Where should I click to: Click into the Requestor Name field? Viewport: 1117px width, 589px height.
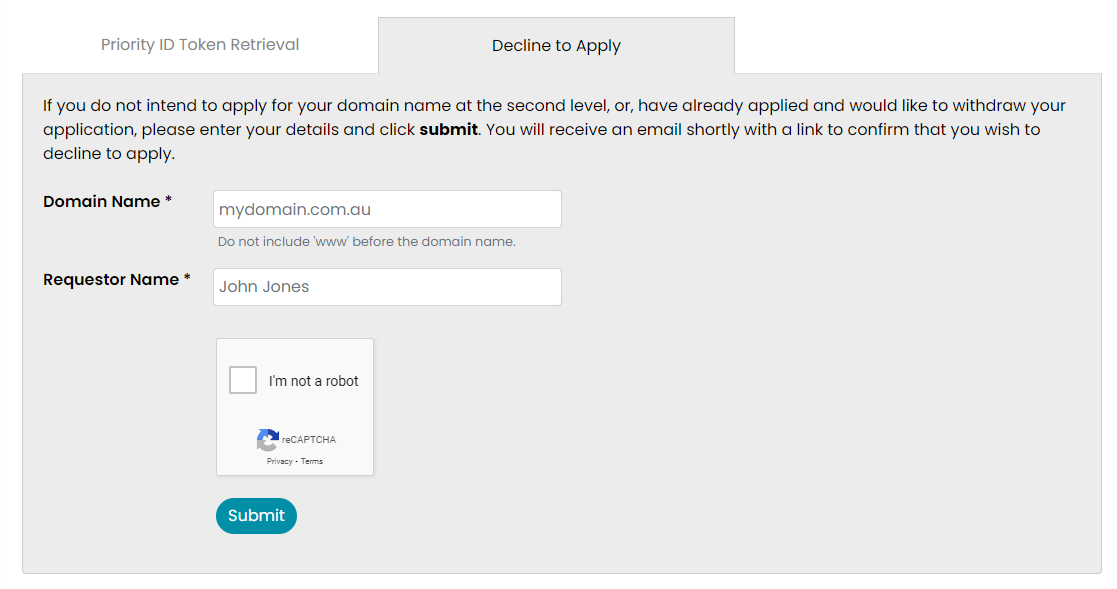pos(387,287)
